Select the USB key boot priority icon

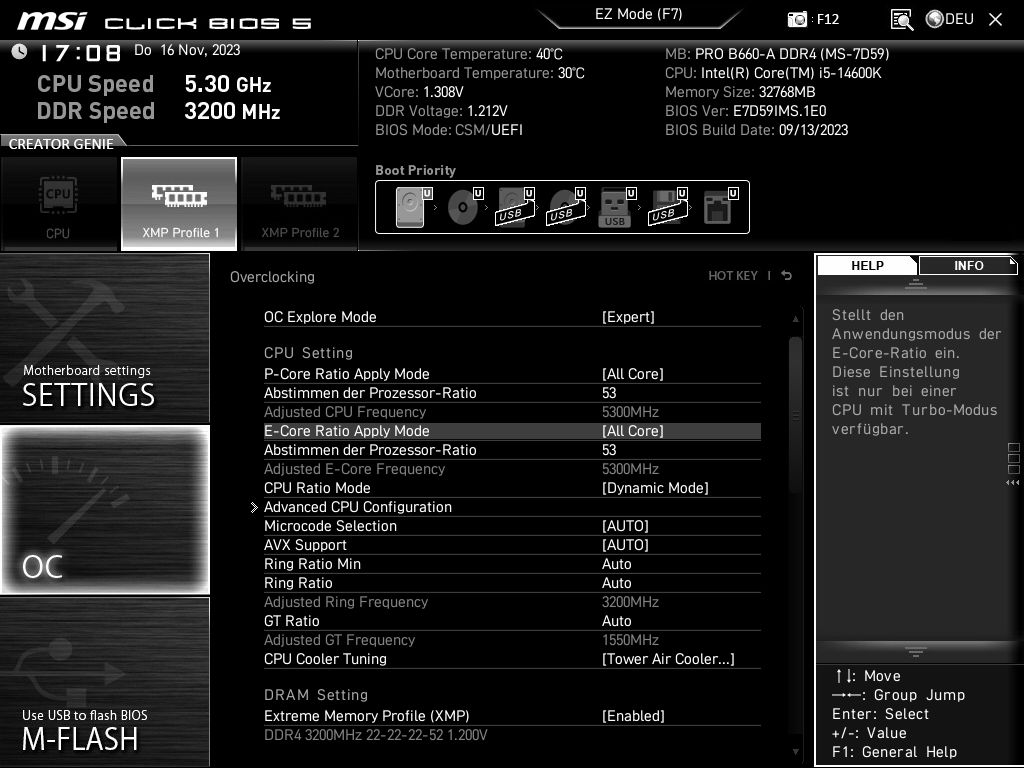click(x=616, y=207)
